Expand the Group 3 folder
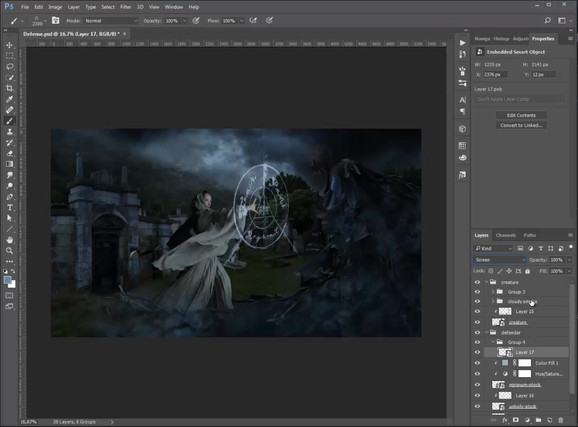The width and height of the screenshot is (578, 427). (x=493, y=292)
